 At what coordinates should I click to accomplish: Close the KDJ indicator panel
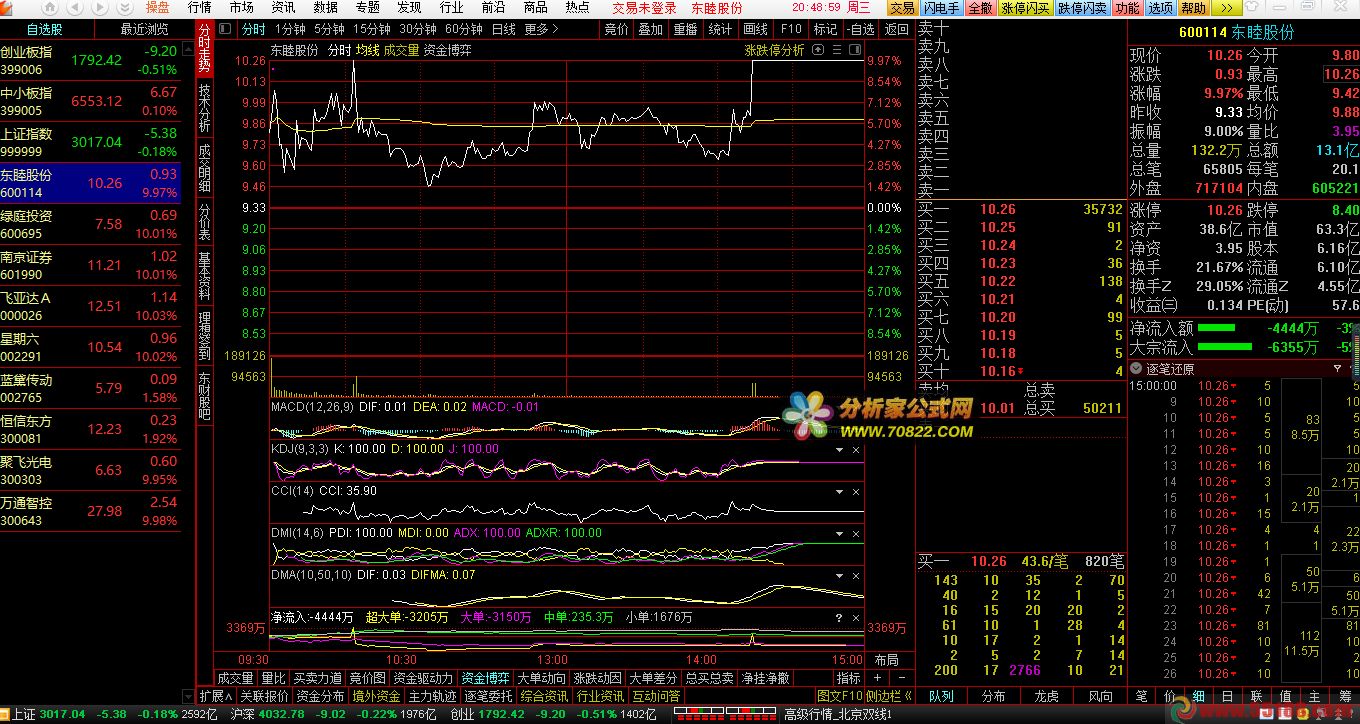tap(856, 450)
